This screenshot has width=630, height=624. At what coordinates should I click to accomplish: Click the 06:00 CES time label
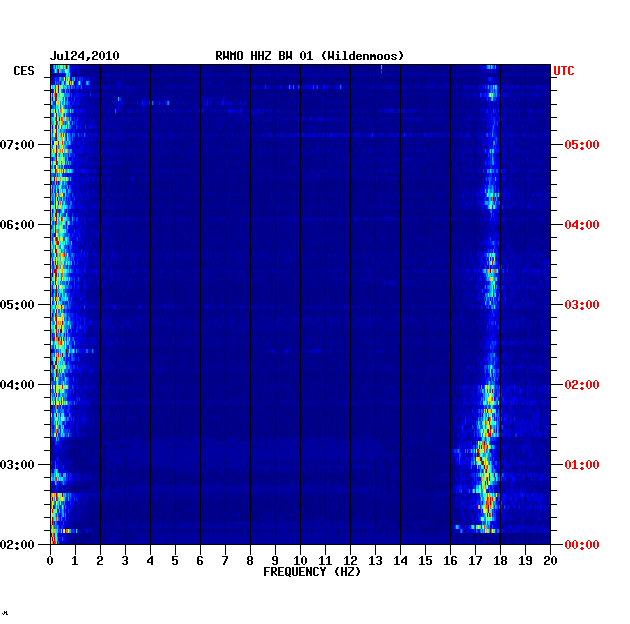coord(17,225)
